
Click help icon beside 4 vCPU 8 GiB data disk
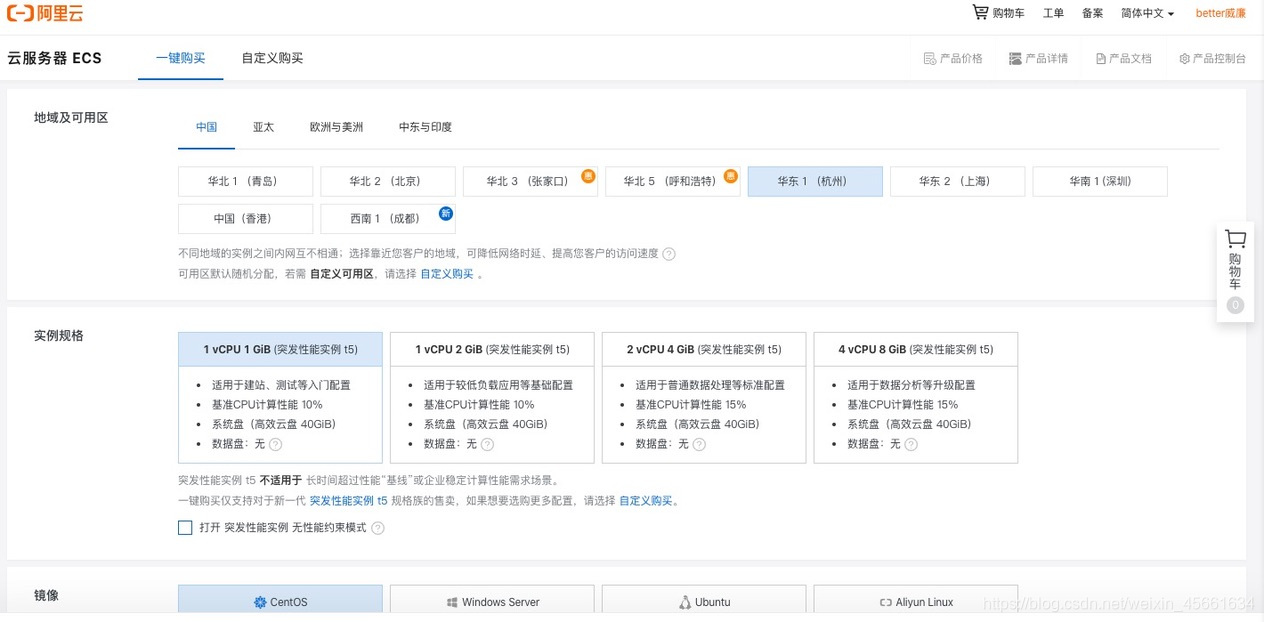(x=911, y=445)
